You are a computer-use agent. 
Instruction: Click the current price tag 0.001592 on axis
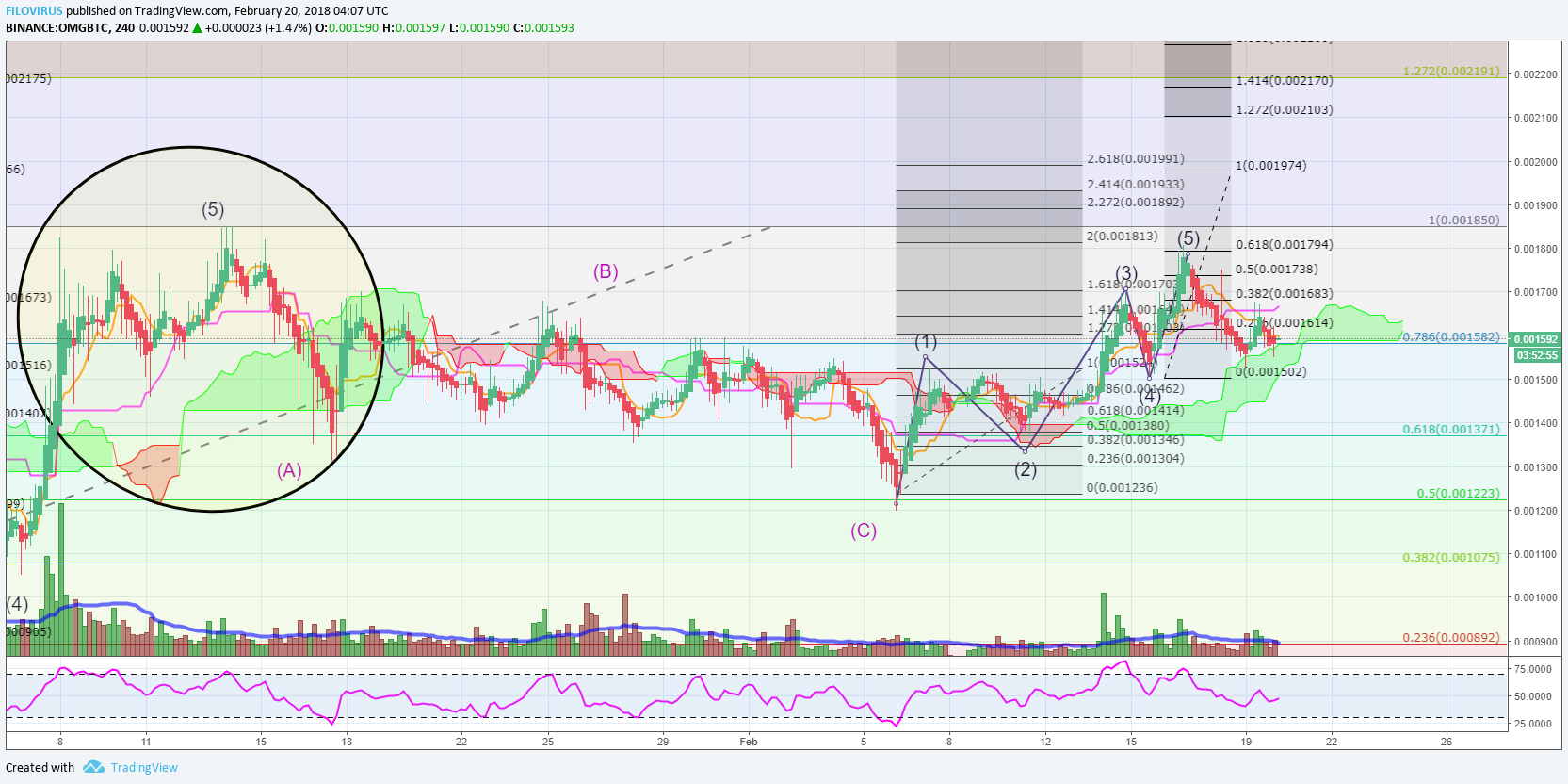tap(1537, 339)
